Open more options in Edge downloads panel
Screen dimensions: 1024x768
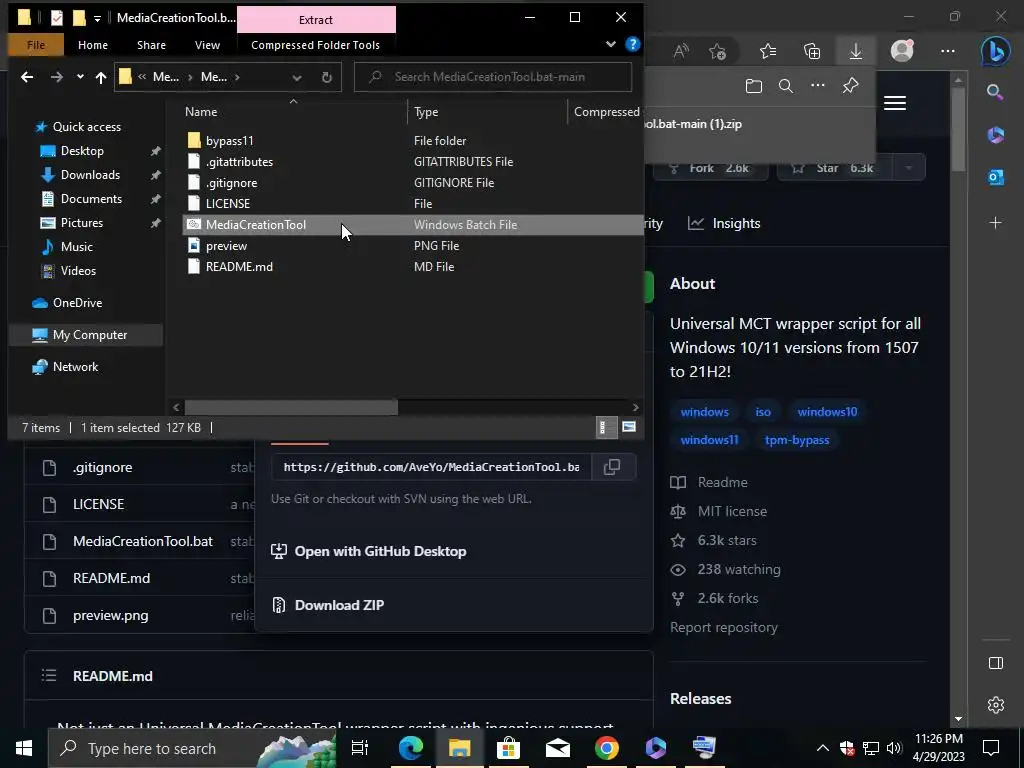(x=818, y=86)
